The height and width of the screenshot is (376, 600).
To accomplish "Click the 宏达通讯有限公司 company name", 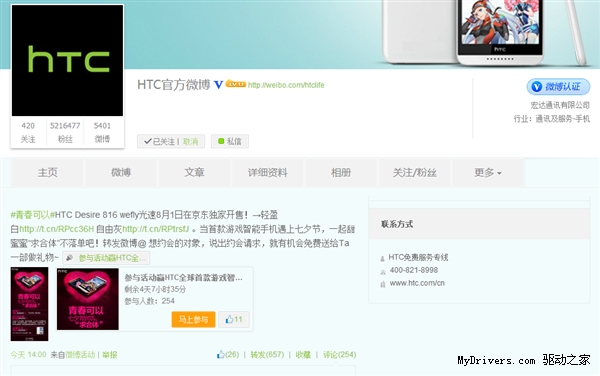I will pyautogui.click(x=560, y=105).
